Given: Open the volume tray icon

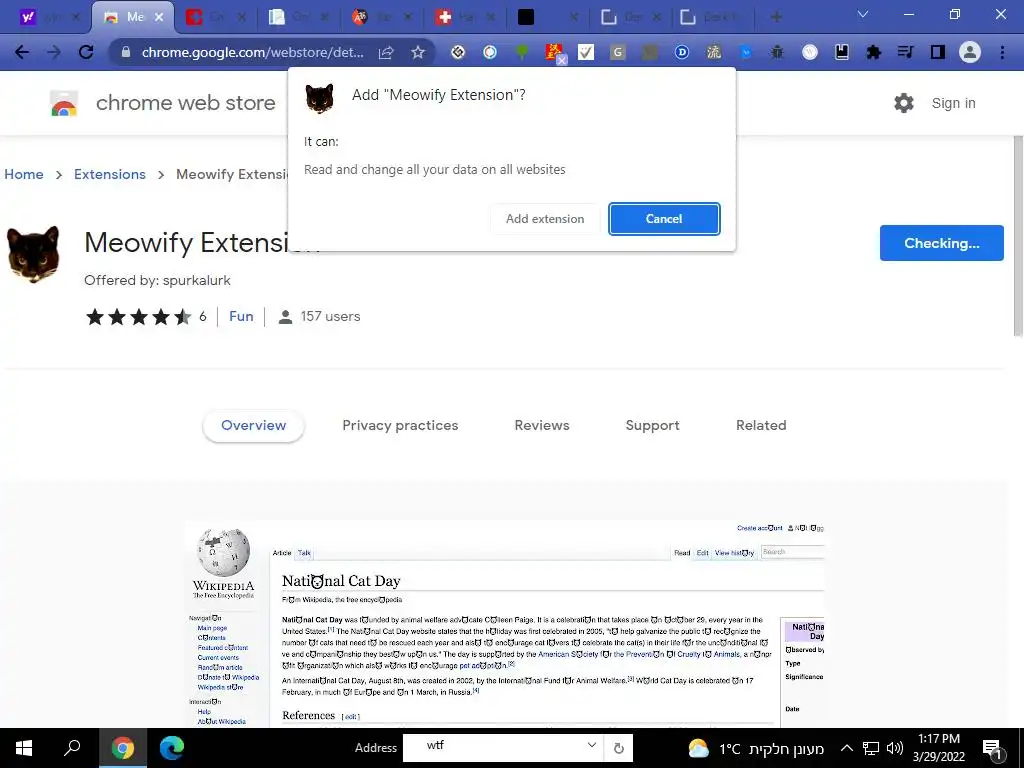Looking at the screenshot, I should click(895, 748).
